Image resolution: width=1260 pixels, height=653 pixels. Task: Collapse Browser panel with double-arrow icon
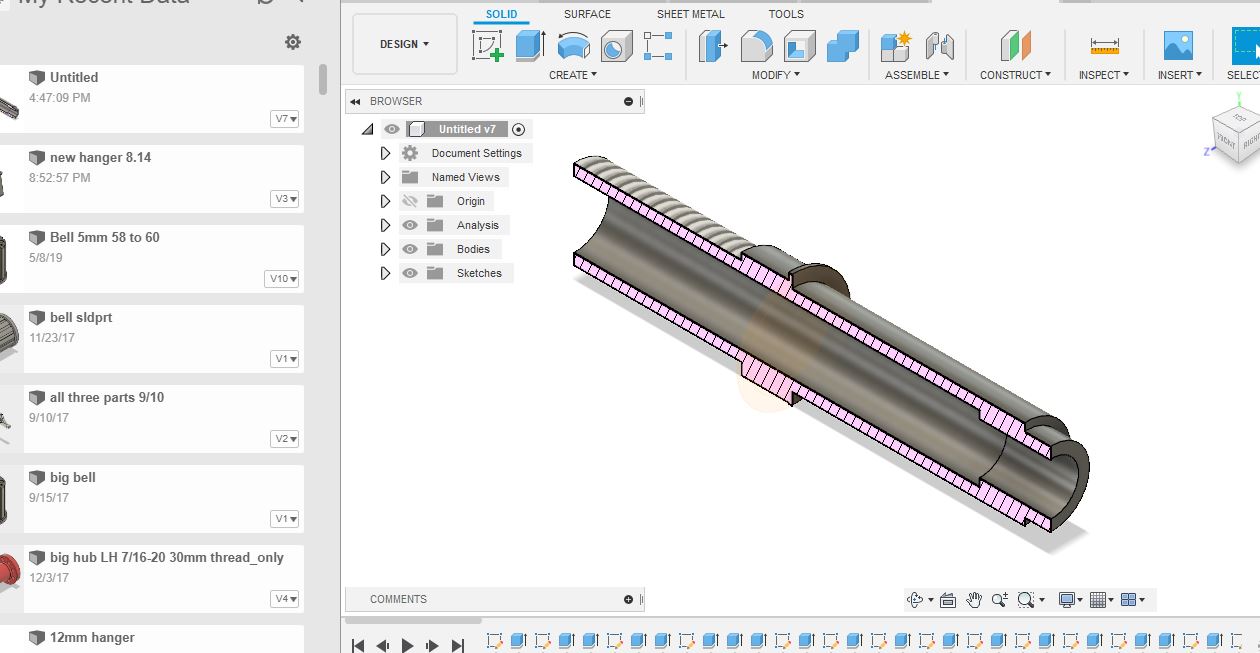pyautogui.click(x=355, y=101)
